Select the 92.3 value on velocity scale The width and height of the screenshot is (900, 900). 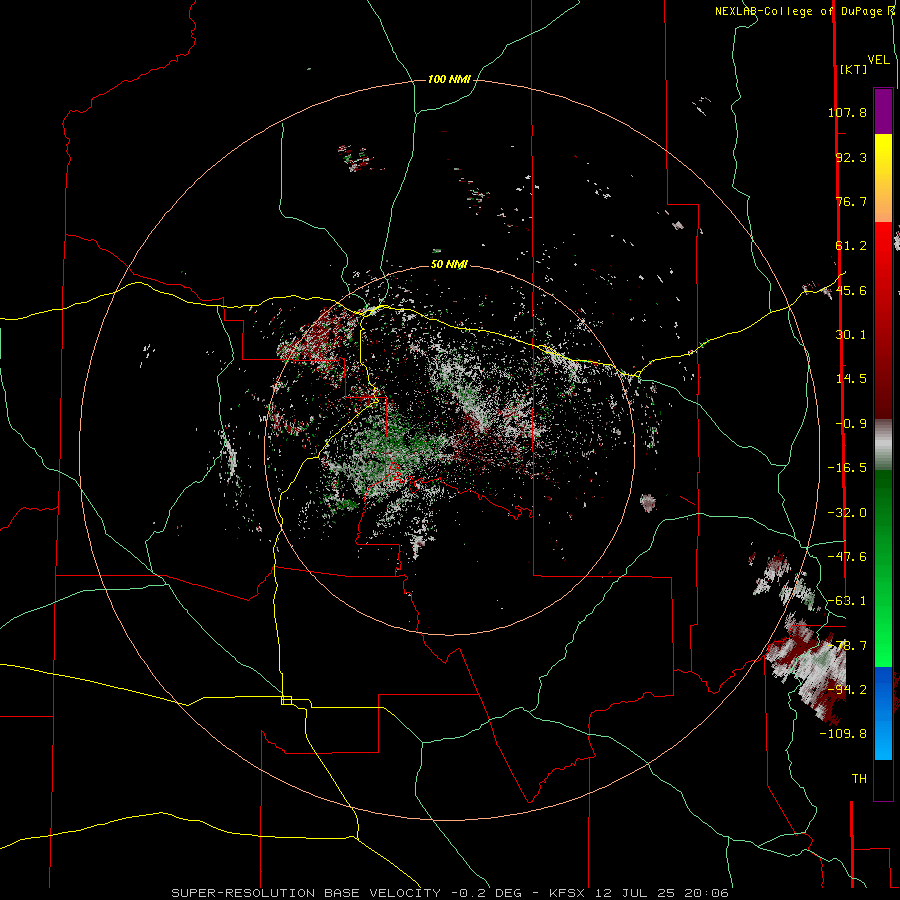click(x=851, y=157)
